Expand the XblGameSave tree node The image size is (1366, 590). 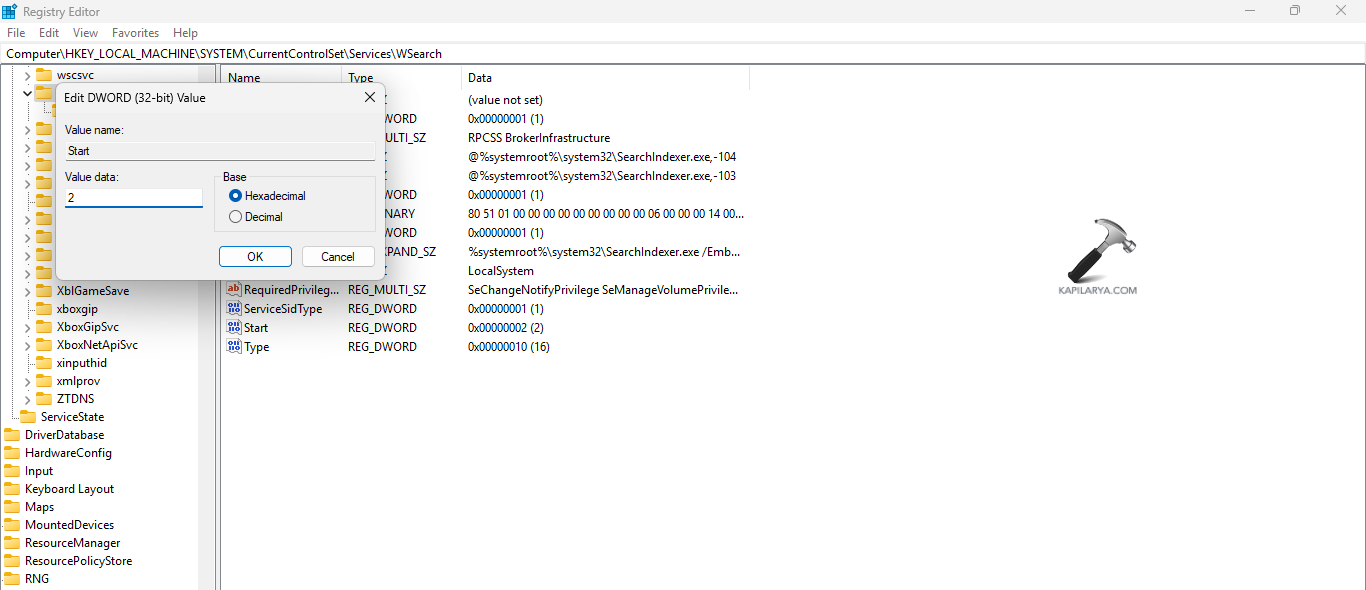point(29,290)
